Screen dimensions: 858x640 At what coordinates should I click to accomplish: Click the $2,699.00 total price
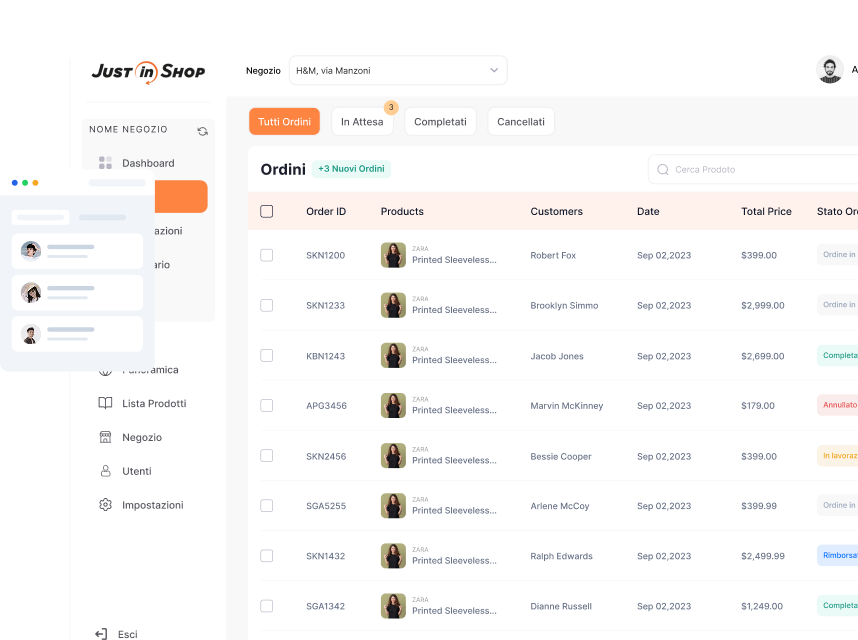[763, 356]
